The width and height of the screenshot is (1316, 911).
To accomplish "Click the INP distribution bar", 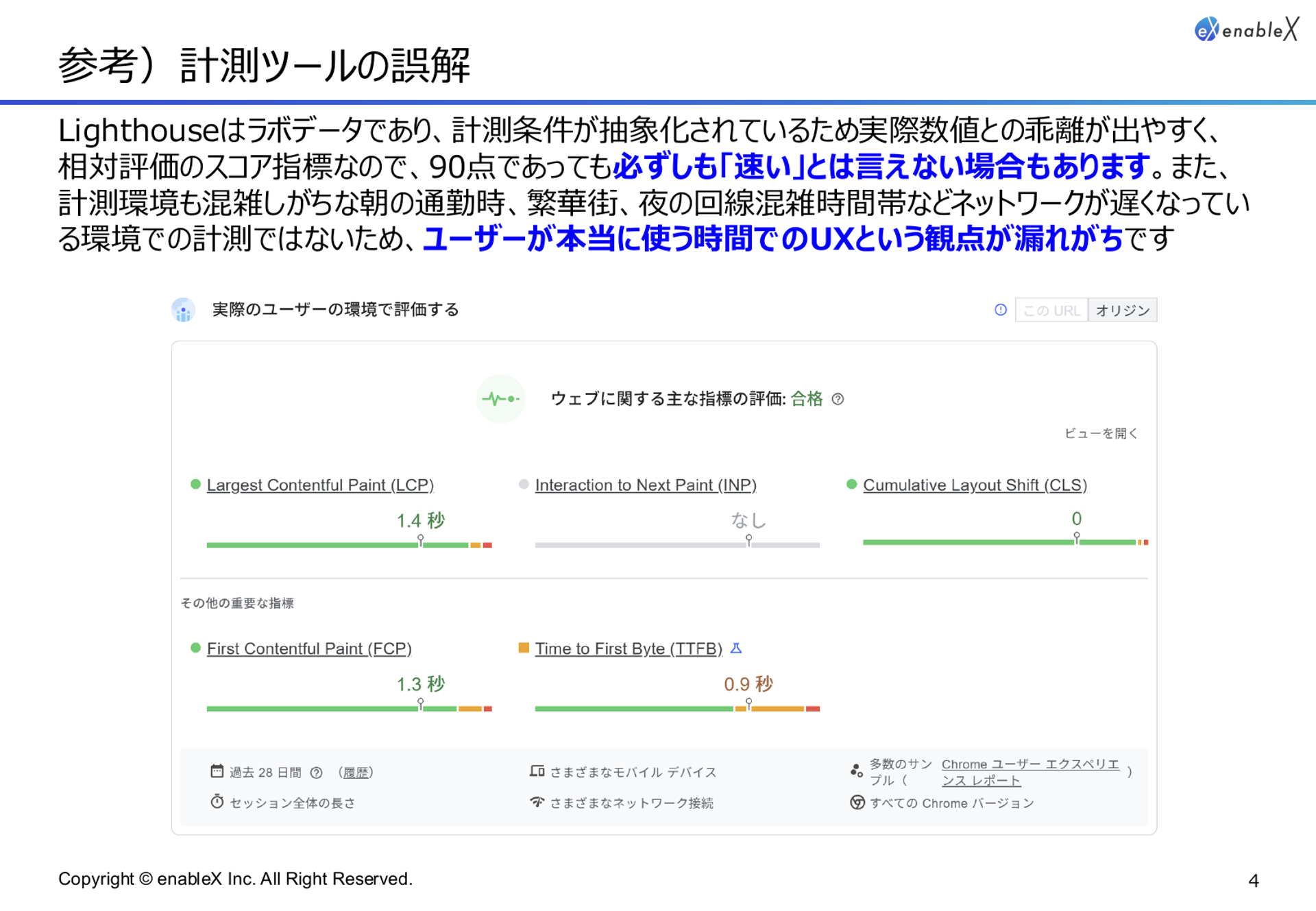I will pyautogui.click(x=677, y=545).
